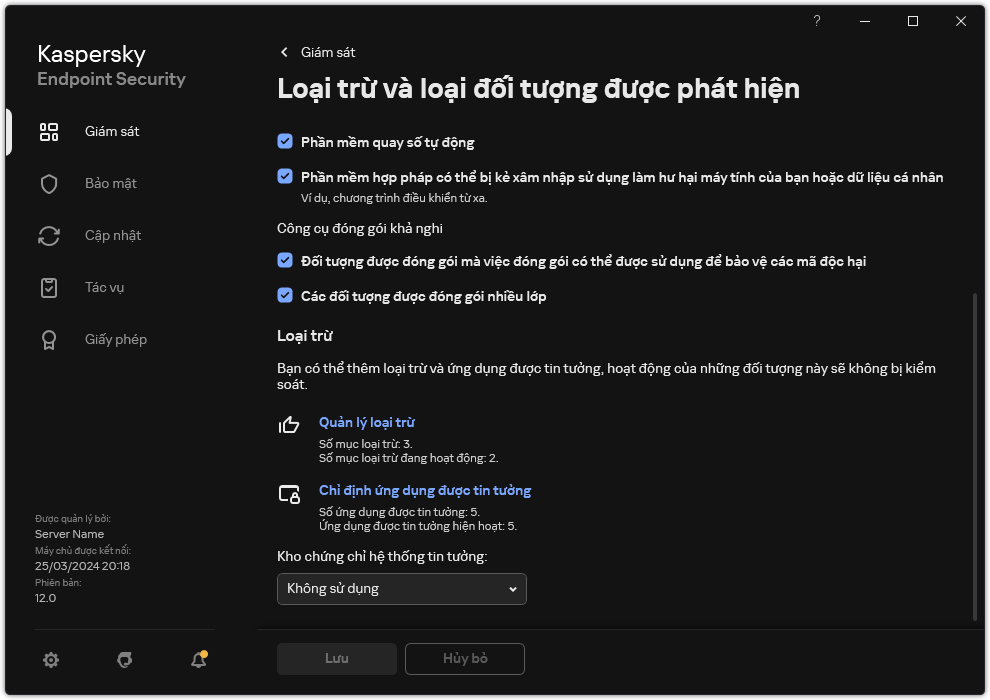Open the settings gear icon
Image resolution: width=990 pixels, height=700 pixels.
click(51, 660)
